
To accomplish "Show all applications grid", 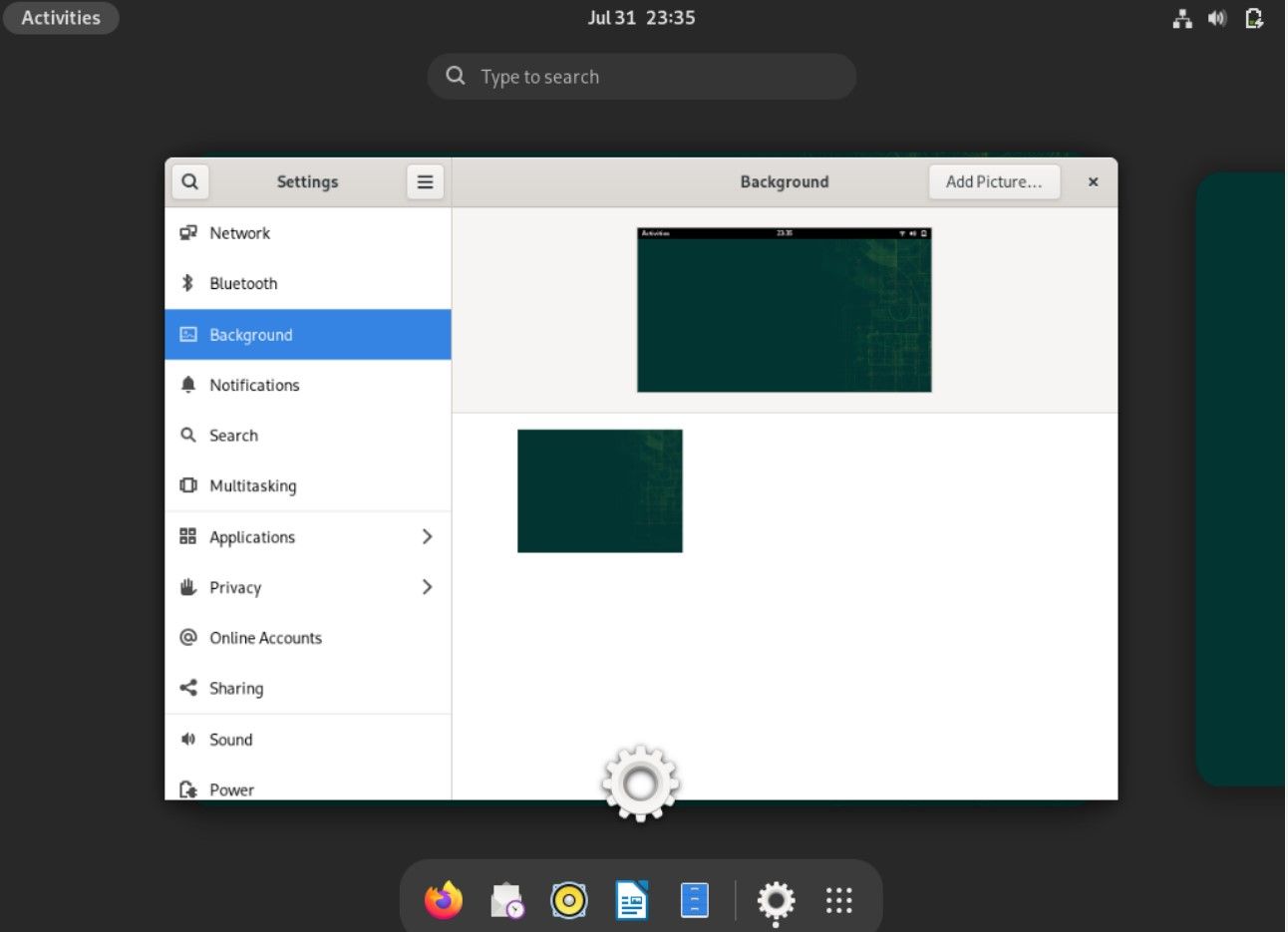I will [x=839, y=901].
